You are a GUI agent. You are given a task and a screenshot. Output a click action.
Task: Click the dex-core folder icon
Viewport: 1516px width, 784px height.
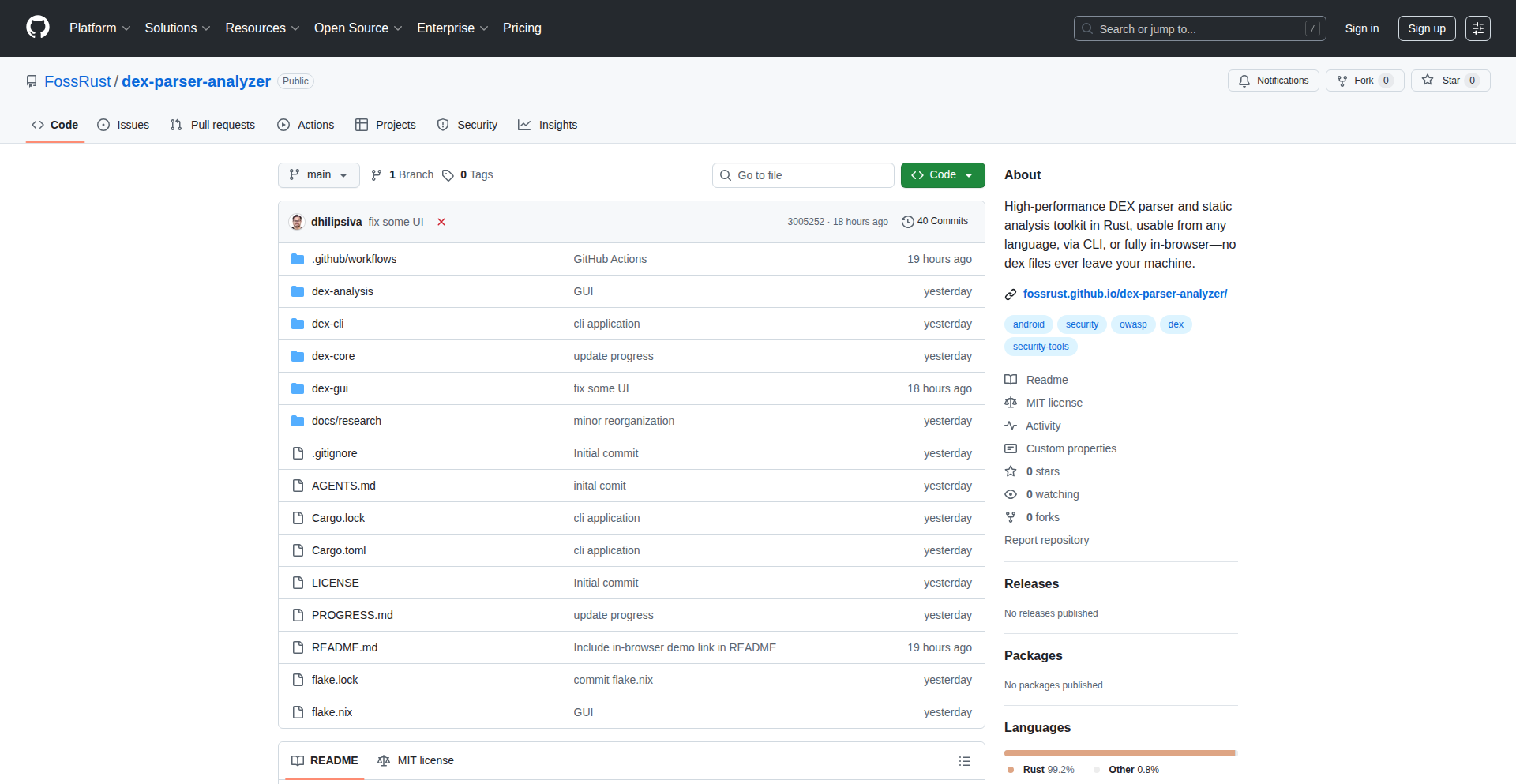pos(298,356)
